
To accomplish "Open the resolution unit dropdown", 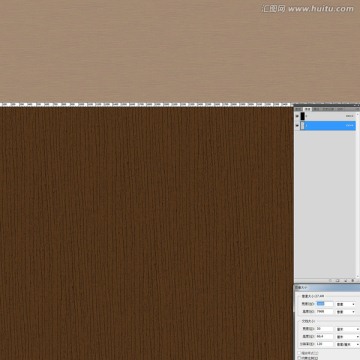I will point(348,344).
